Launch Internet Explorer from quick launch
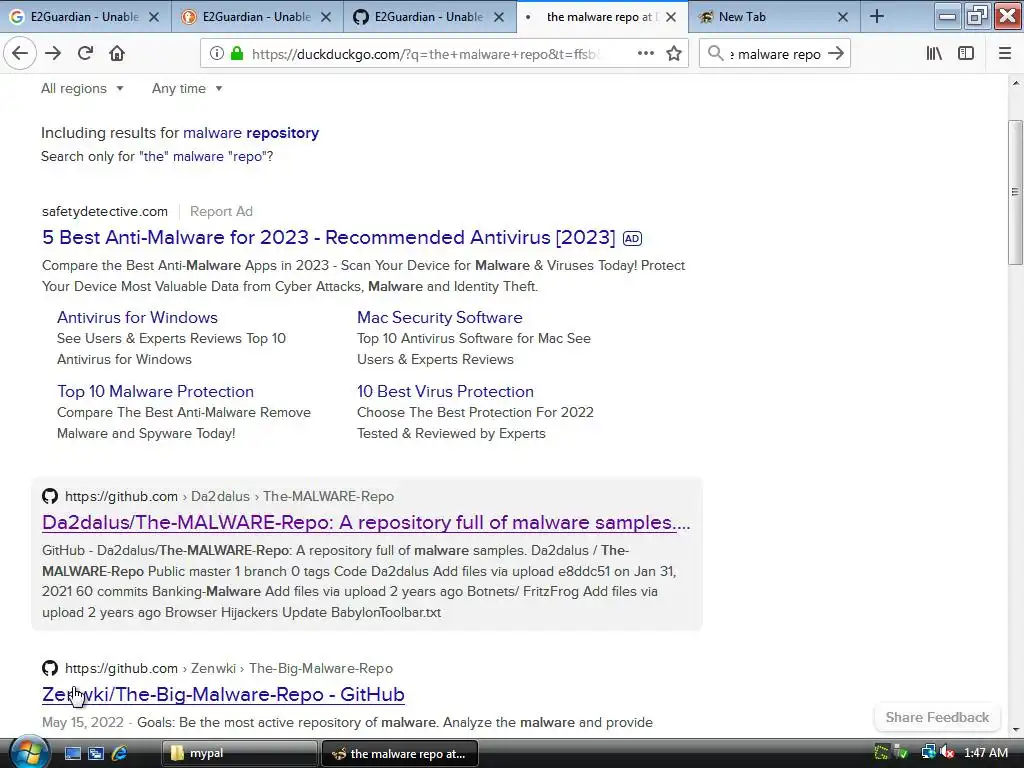Image resolution: width=1024 pixels, height=768 pixels. (x=120, y=754)
